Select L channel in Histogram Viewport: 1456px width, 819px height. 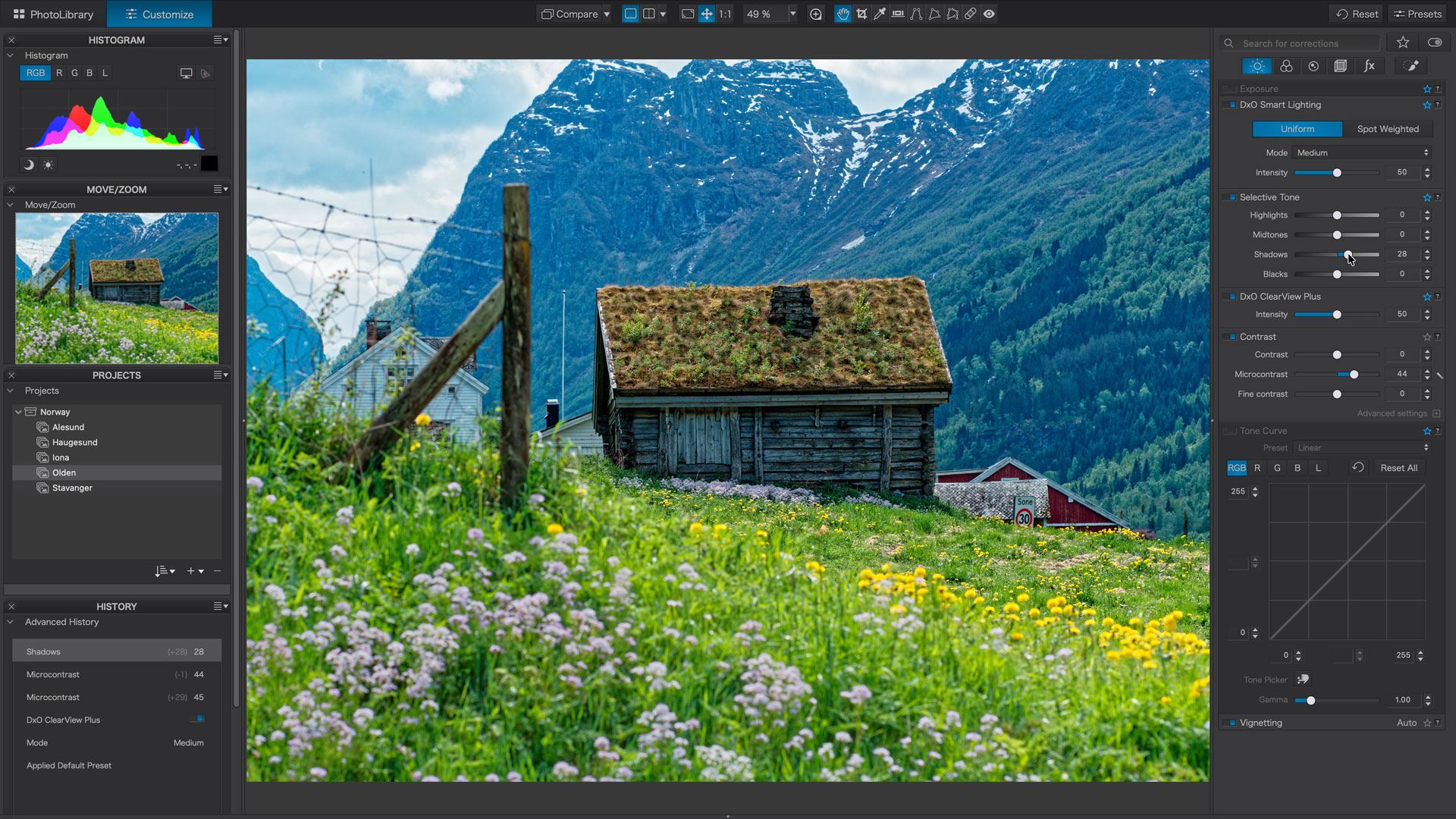pos(105,73)
